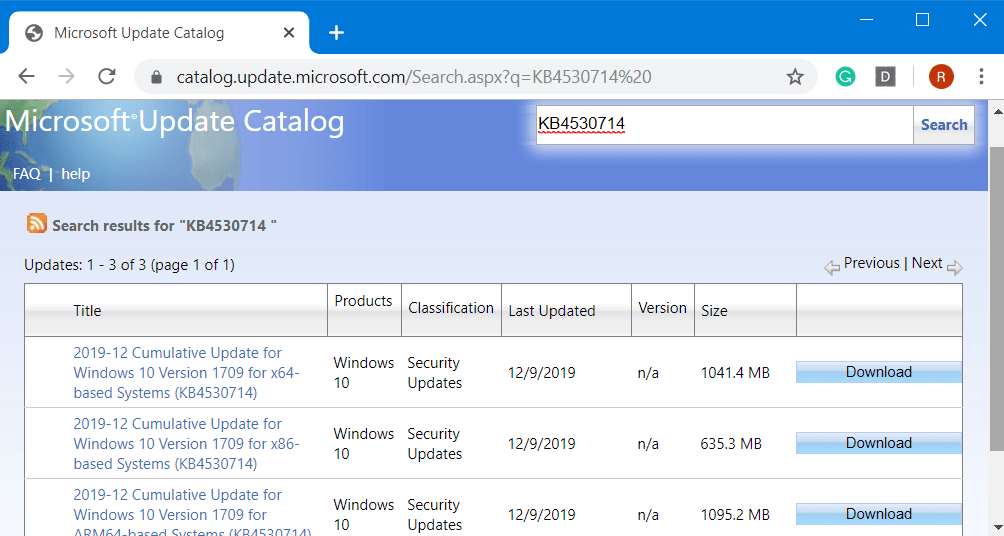Minimize the Chrome window
This screenshot has width=1004, height=536.
pyautogui.click(x=866, y=20)
